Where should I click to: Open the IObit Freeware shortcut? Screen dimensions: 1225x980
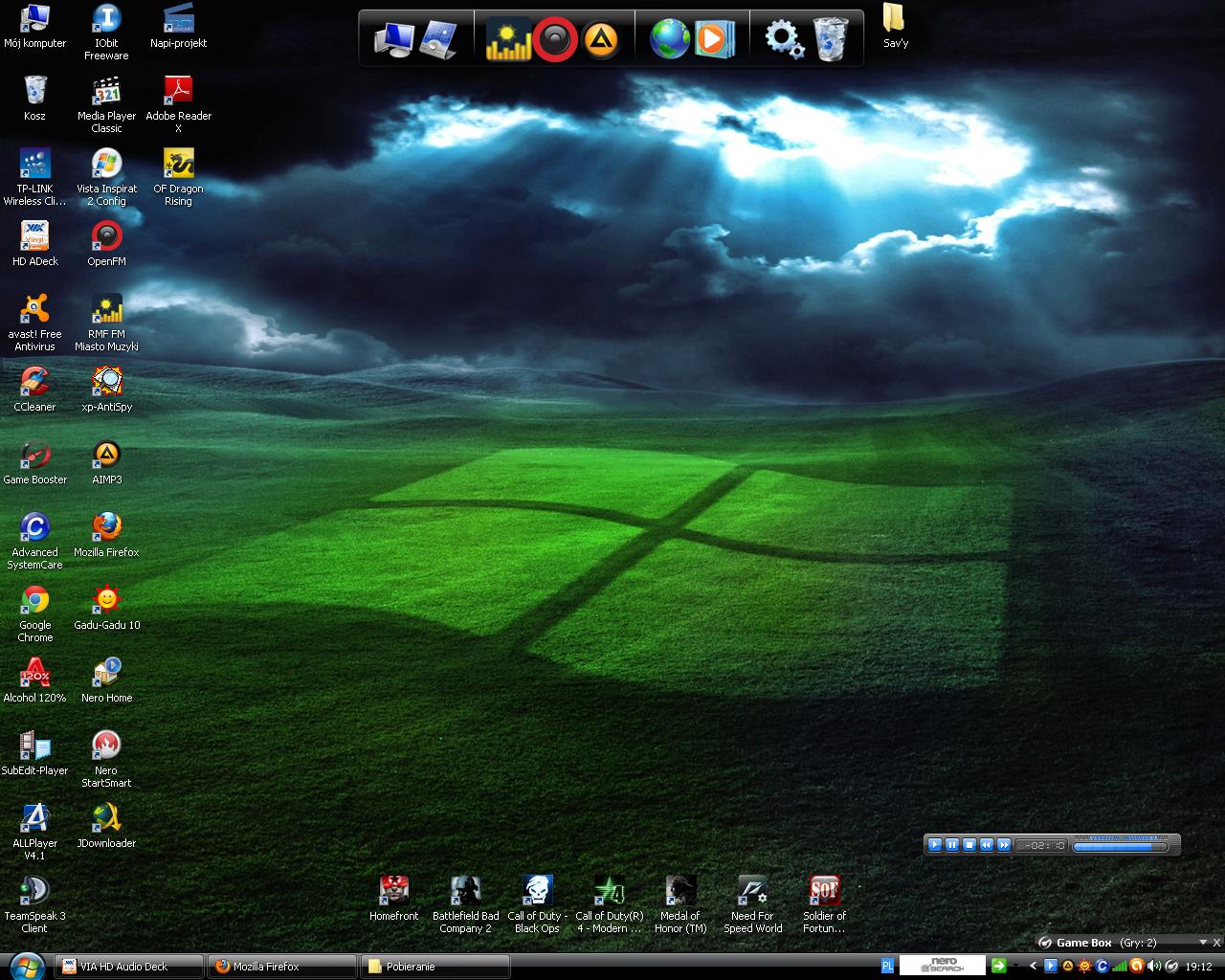pos(106,32)
